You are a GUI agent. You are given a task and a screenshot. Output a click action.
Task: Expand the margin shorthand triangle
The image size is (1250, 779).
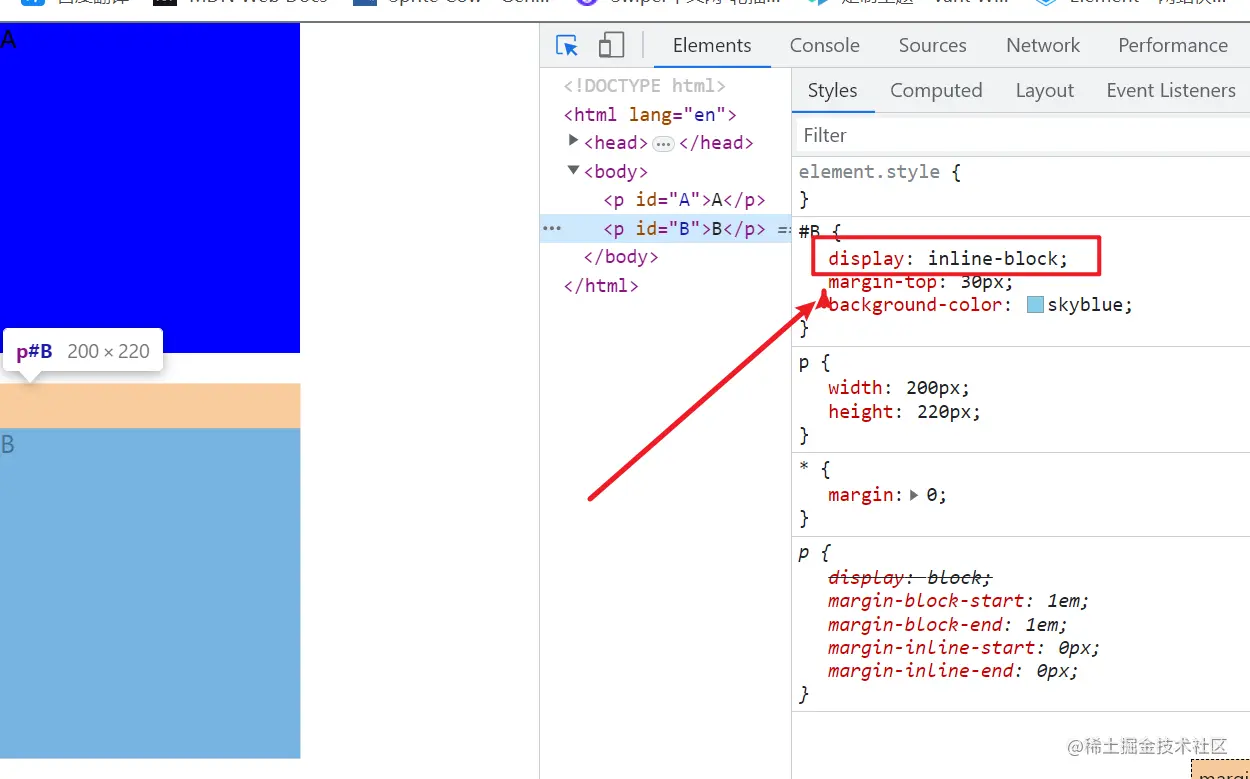coord(914,494)
